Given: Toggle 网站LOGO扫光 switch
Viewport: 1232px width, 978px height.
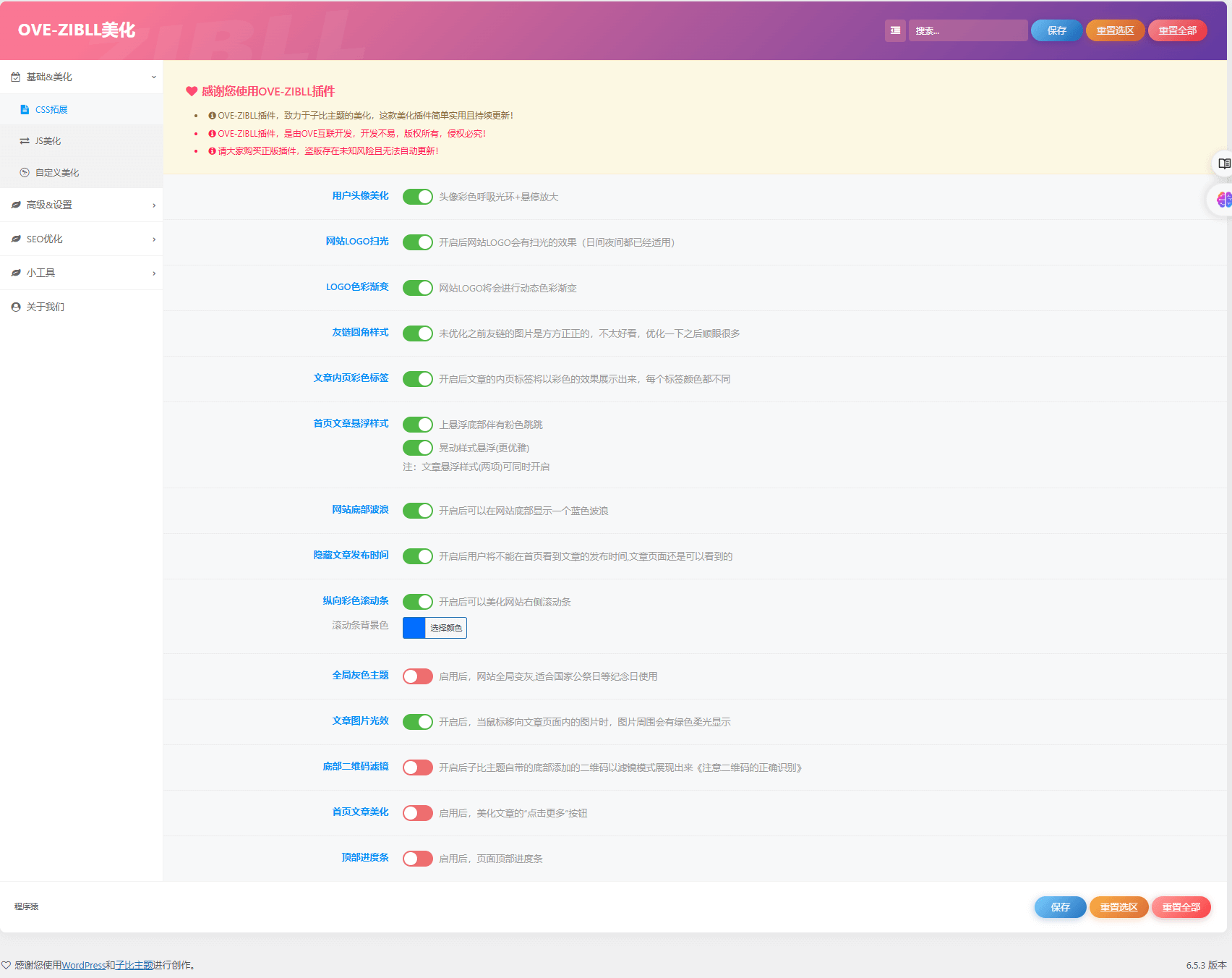Looking at the screenshot, I should click(418, 242).
